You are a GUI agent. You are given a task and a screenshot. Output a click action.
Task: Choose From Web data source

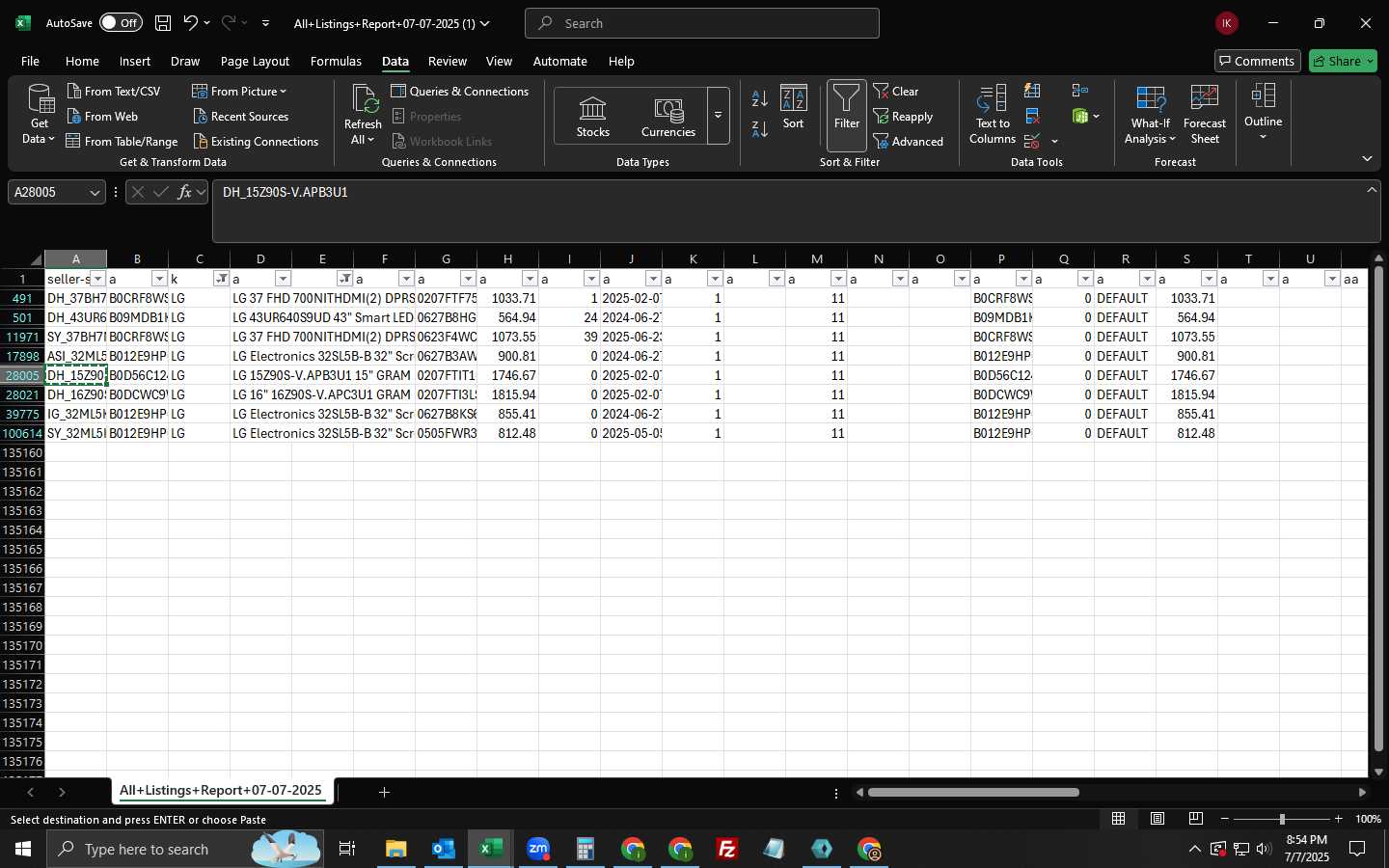[x=102, y=116]
